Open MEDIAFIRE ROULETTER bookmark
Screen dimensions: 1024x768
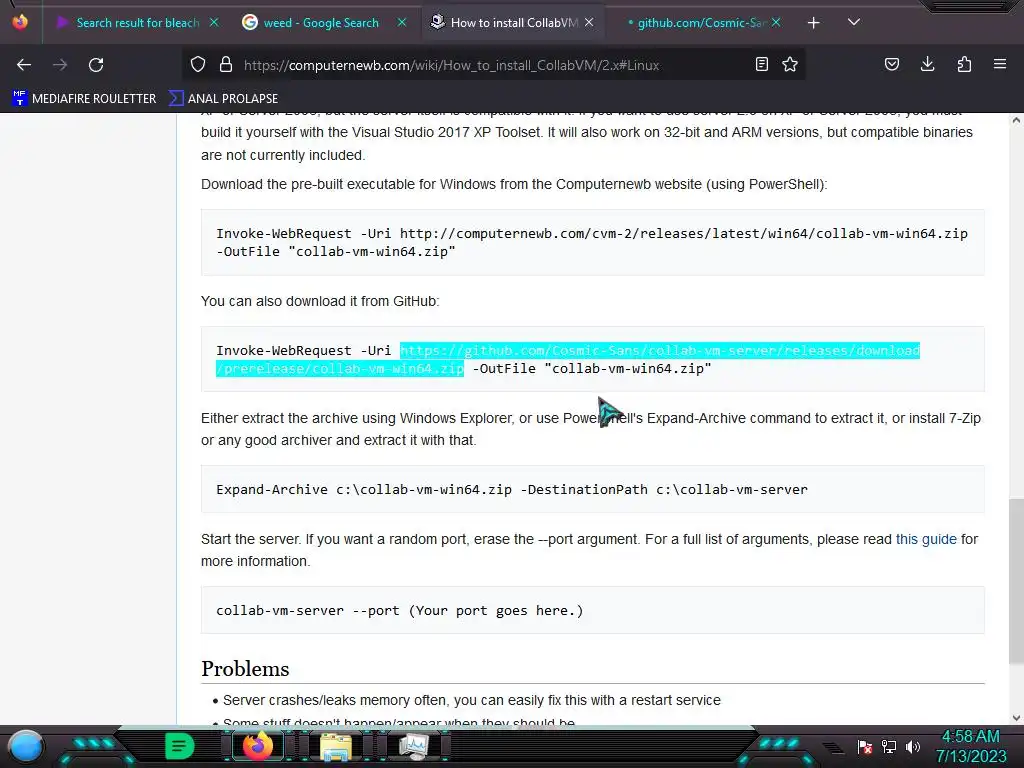click(x=84, y=99)
